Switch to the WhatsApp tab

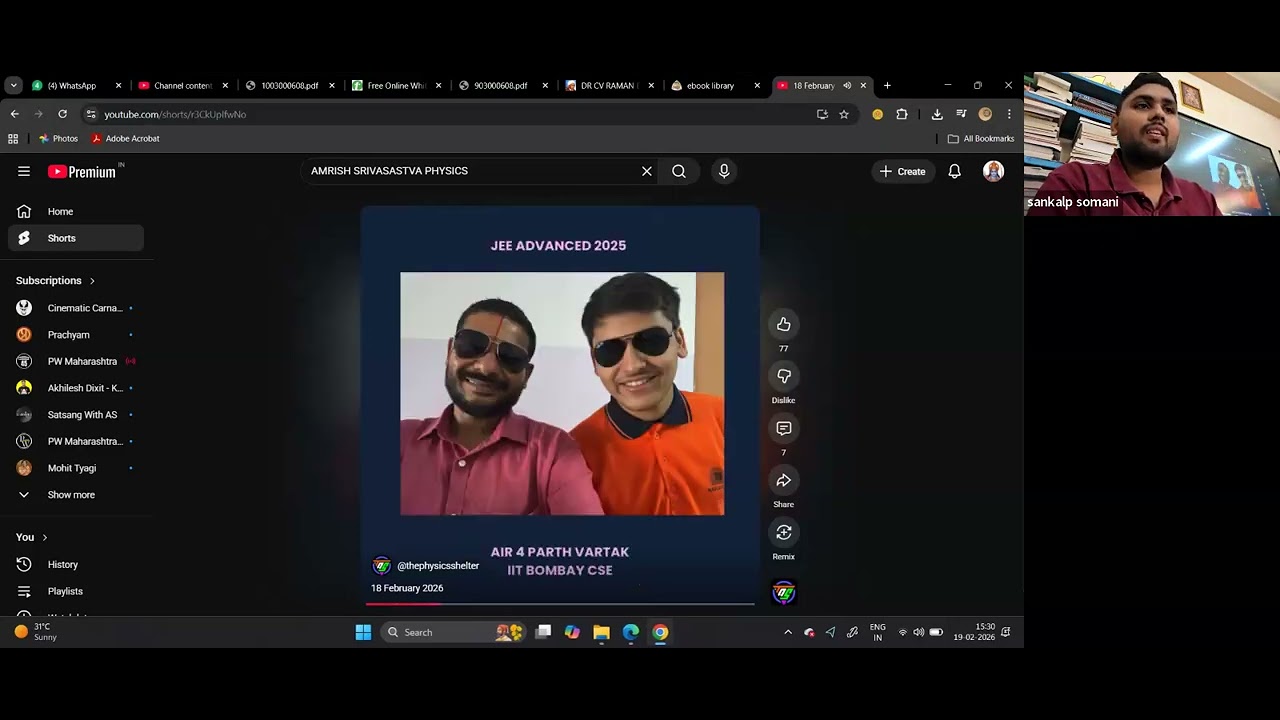[x=76, y=86]
